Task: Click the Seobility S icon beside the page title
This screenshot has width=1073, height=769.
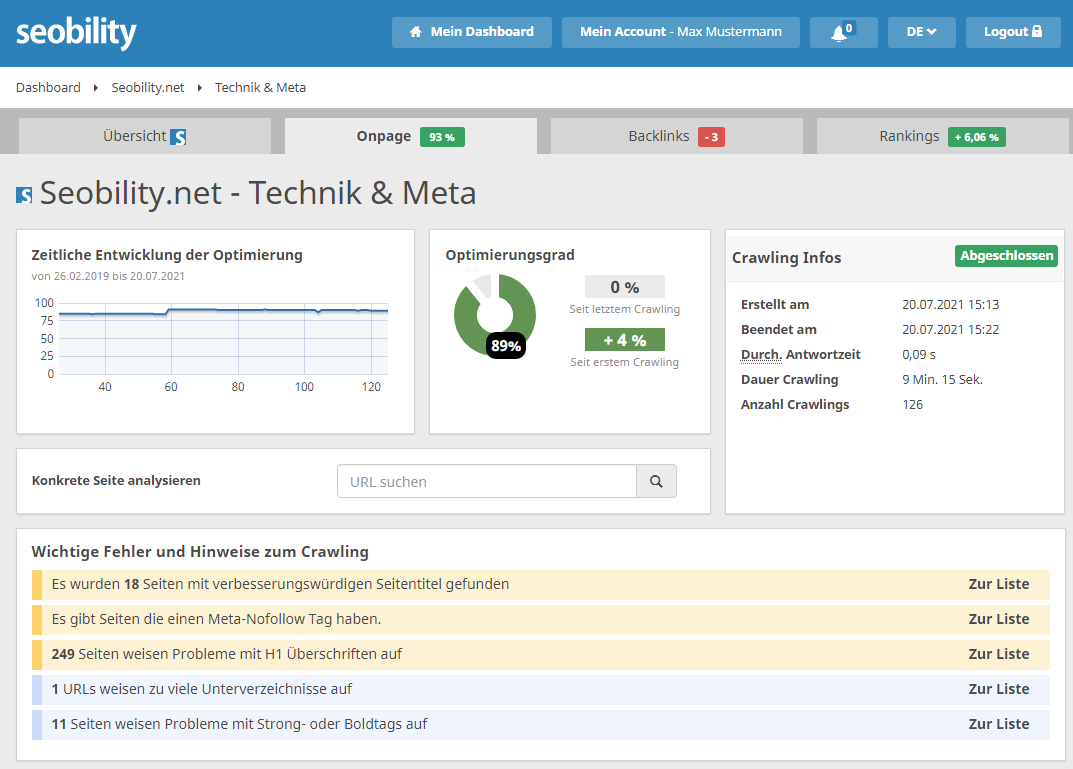Action: tap(24, 195)
